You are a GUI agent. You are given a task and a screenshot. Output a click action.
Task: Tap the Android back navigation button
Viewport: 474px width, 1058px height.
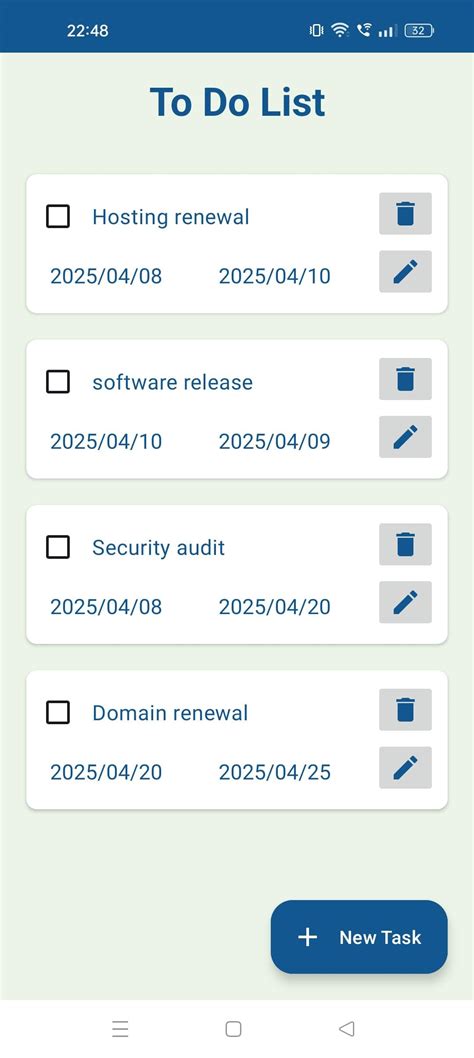point(346,1028)
